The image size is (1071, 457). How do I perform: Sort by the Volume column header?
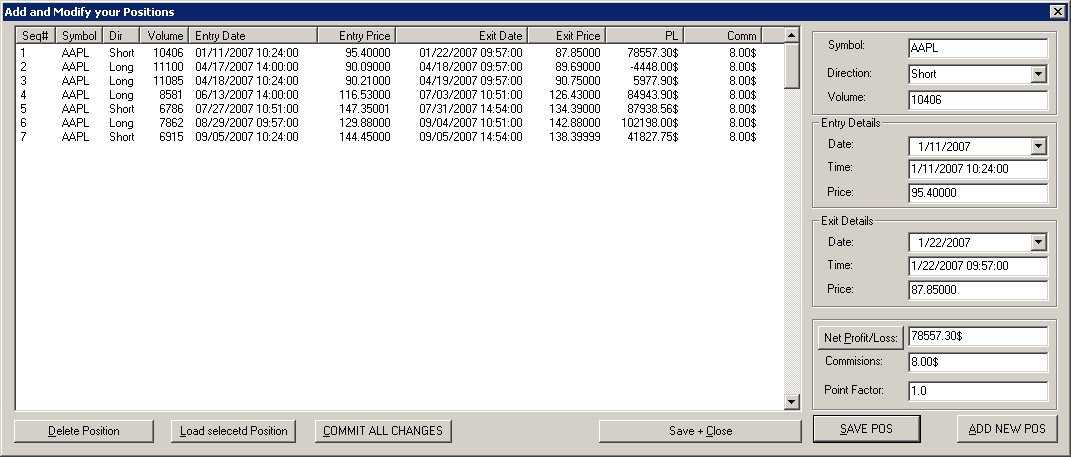tap(163, 36)
